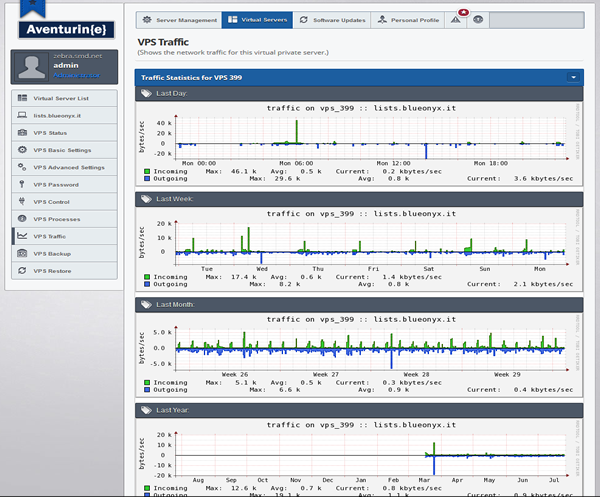Click '46.1 k' max incoming value in Last Day
The image size is (600, 497).
[244, 171]
